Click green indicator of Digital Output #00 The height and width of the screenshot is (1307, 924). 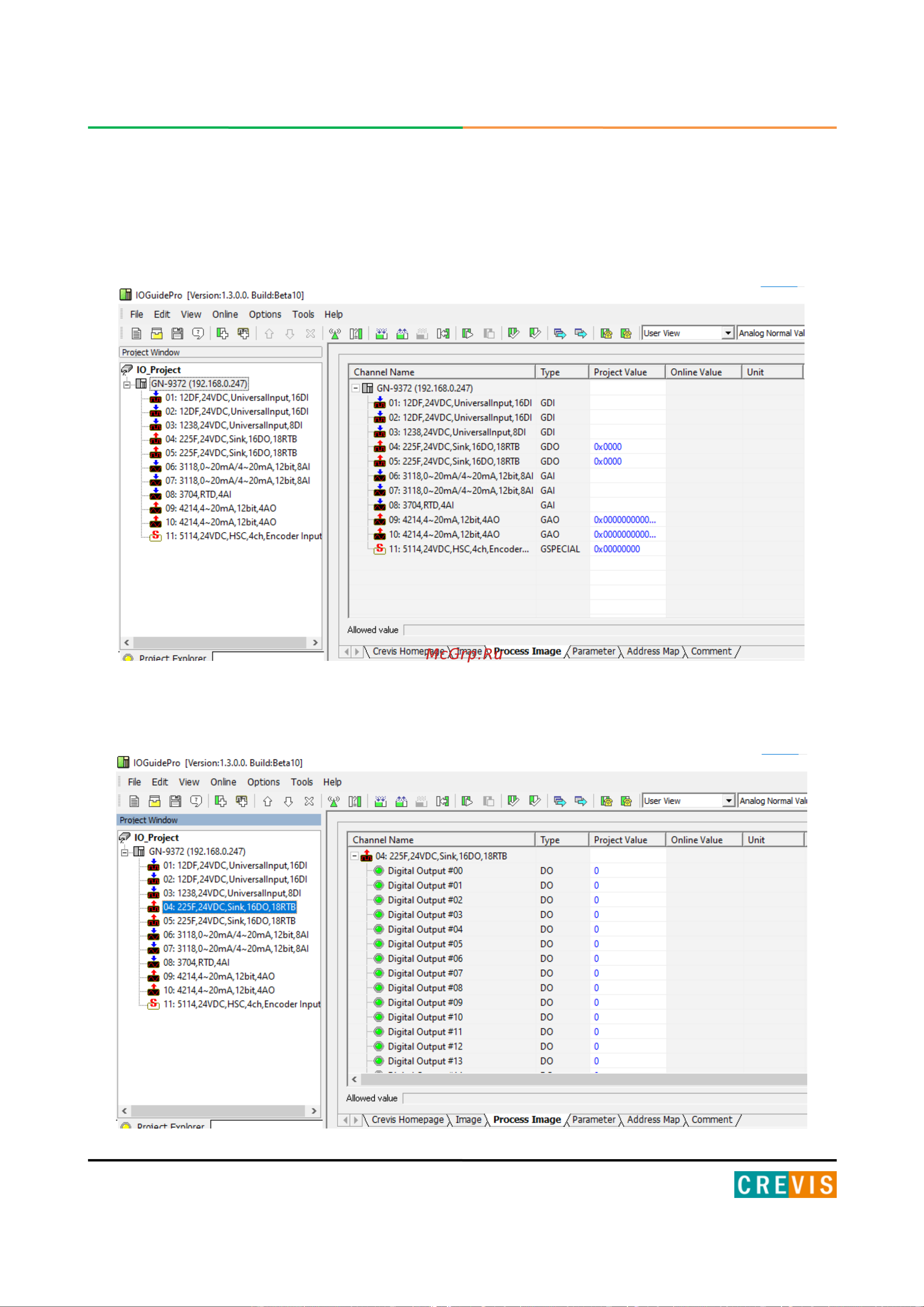pyautogui.click(x=379, y=871)
